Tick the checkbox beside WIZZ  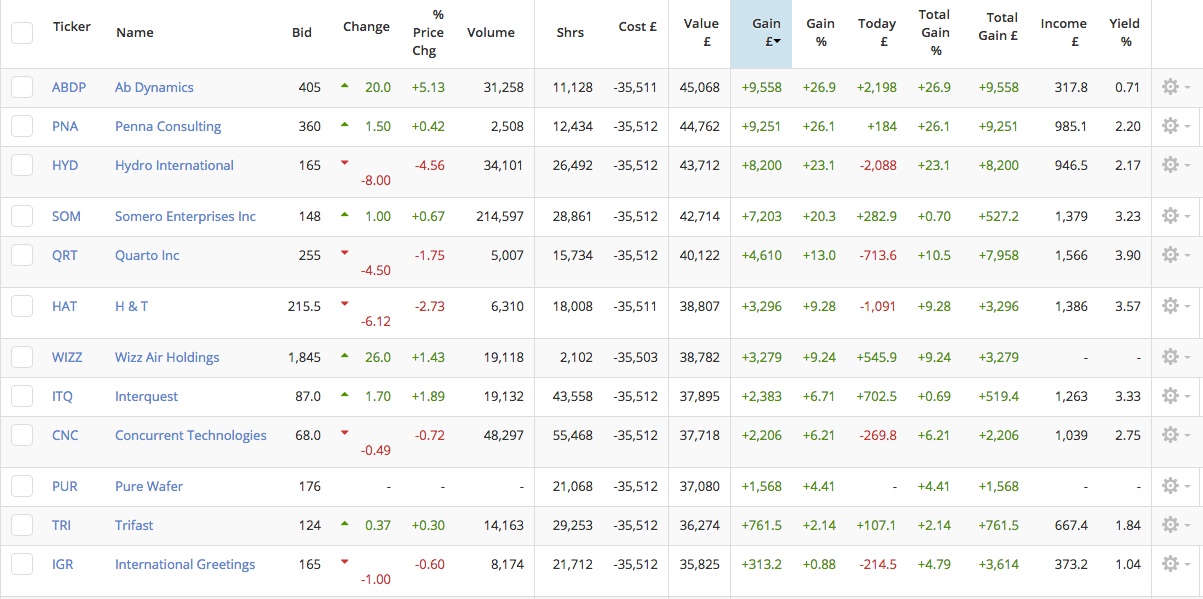tap(22, 357)
